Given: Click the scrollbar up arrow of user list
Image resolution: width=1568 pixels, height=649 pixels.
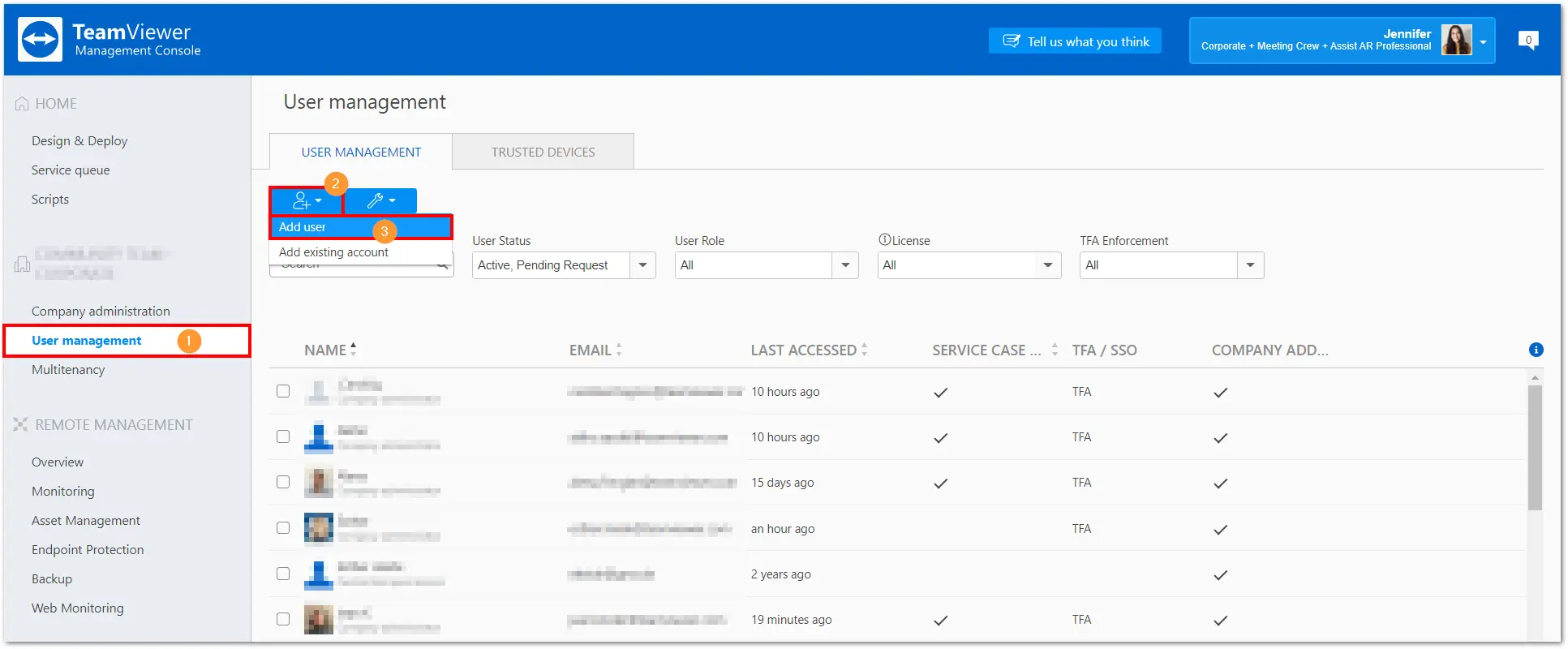Looking at the screenshot, I should coord(1535,378).
